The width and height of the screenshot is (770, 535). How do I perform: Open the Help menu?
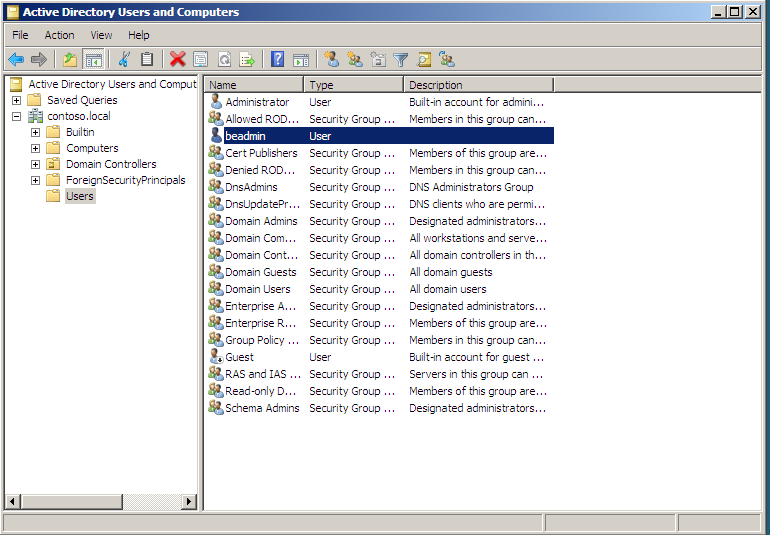(138, 35)
